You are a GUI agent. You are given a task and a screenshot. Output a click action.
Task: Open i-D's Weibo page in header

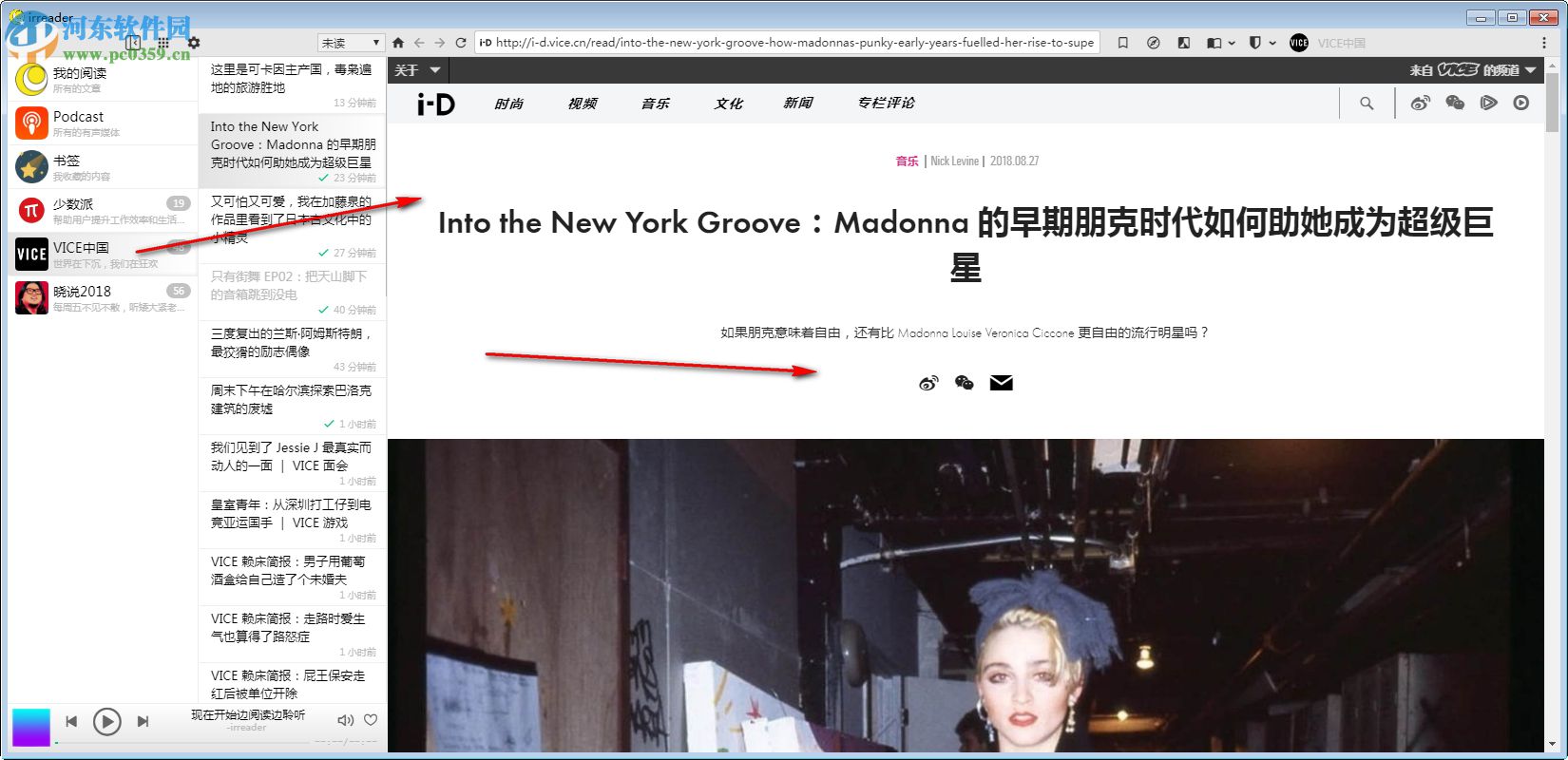click(1420, 103)
